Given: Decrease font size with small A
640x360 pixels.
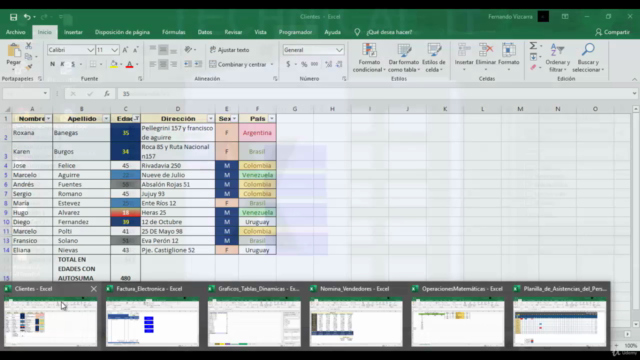Looking at the screenshot, I should 136,50.
